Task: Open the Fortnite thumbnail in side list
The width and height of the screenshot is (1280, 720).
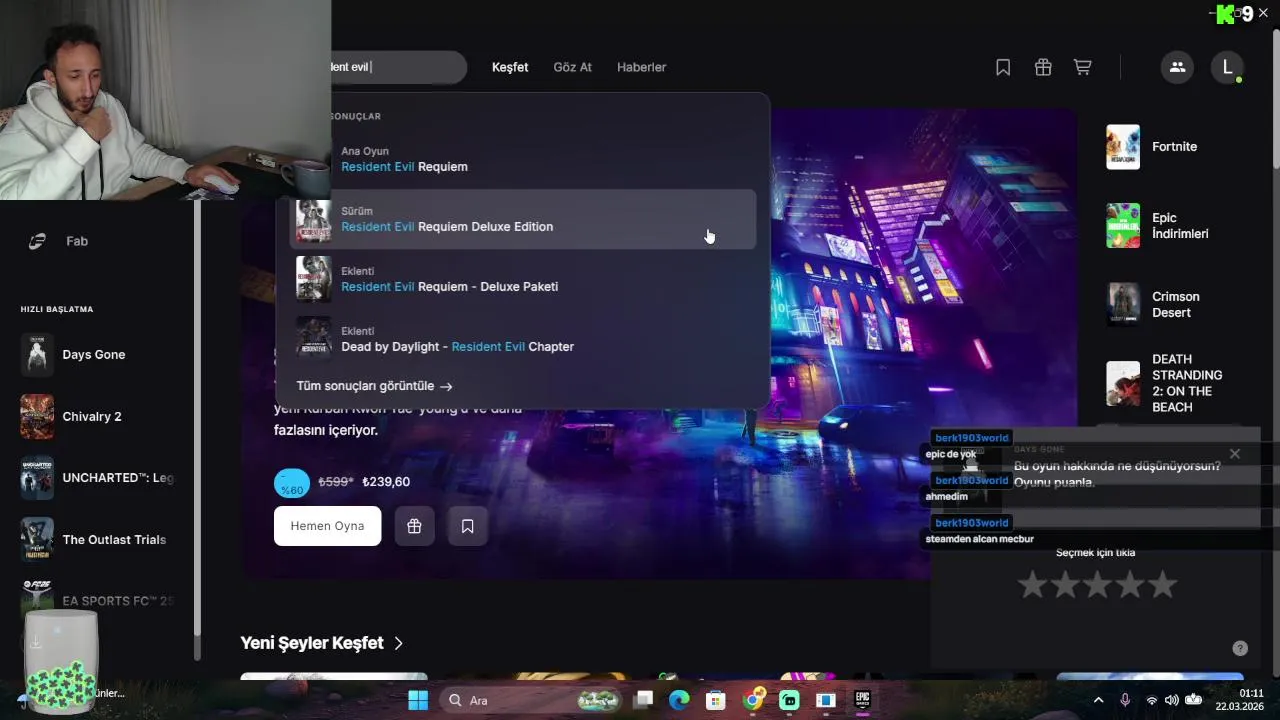Action: pos(1123,147)
